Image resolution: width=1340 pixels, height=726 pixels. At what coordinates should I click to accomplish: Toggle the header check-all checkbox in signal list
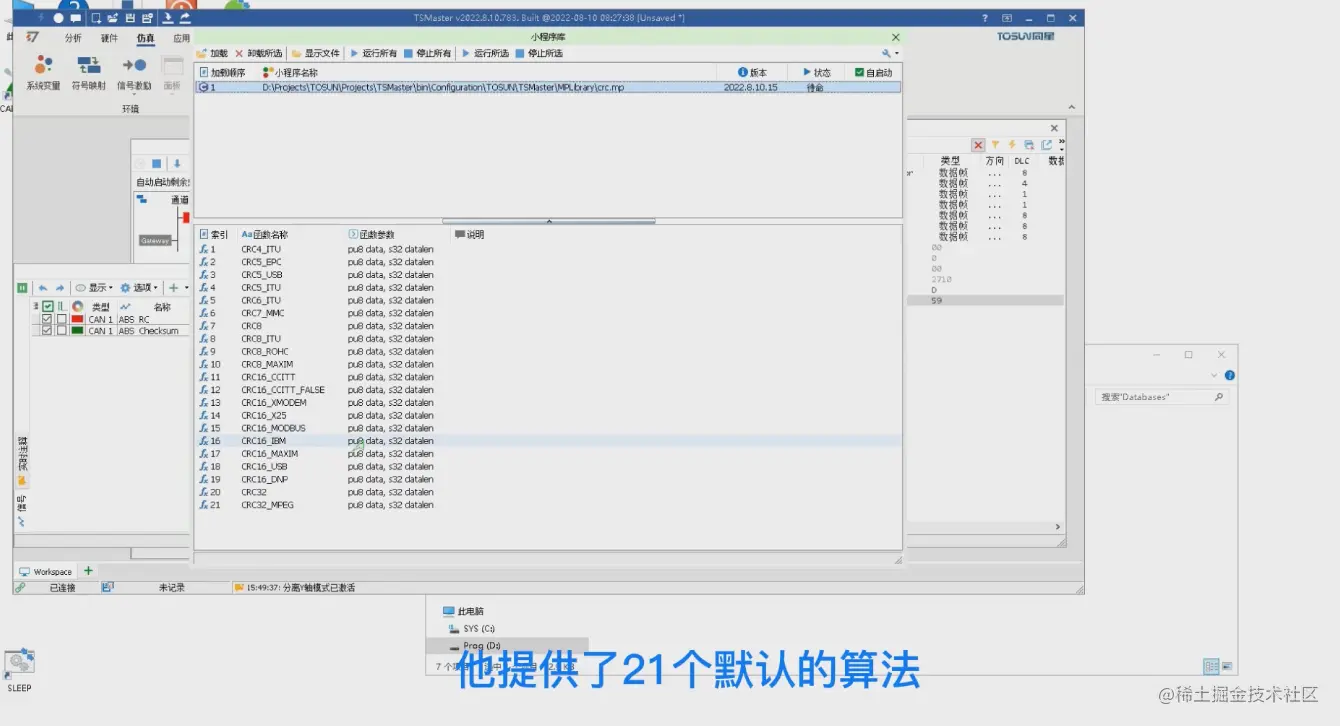click(x=48, y=306)
